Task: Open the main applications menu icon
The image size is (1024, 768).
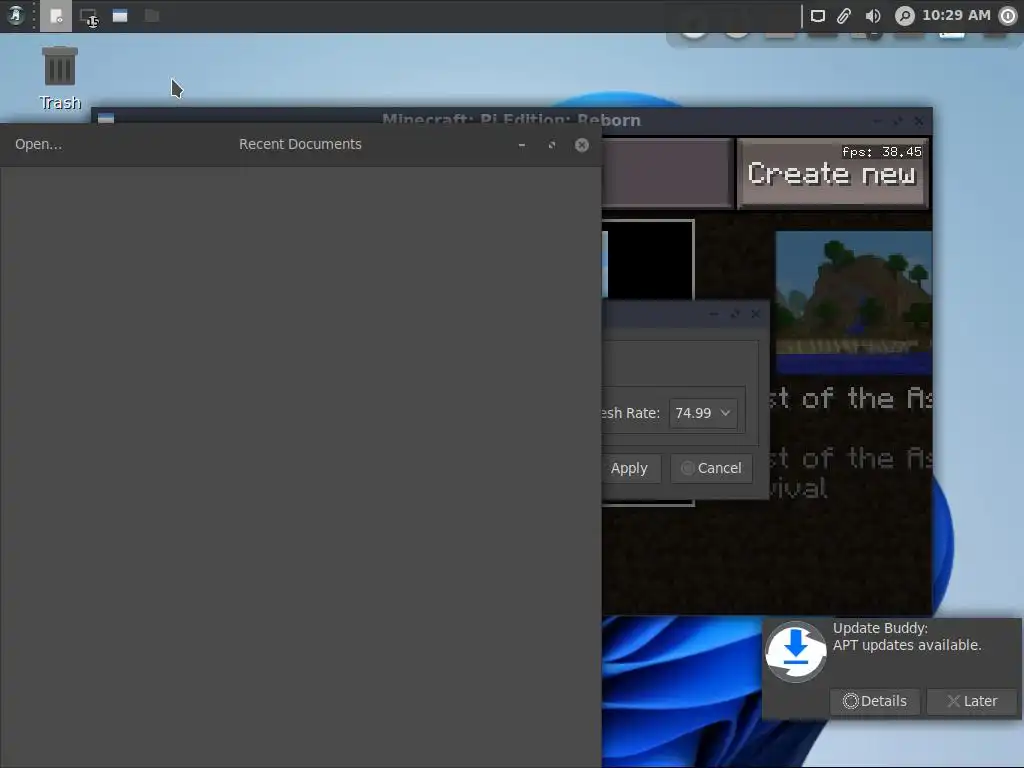Action: [15, 15]
